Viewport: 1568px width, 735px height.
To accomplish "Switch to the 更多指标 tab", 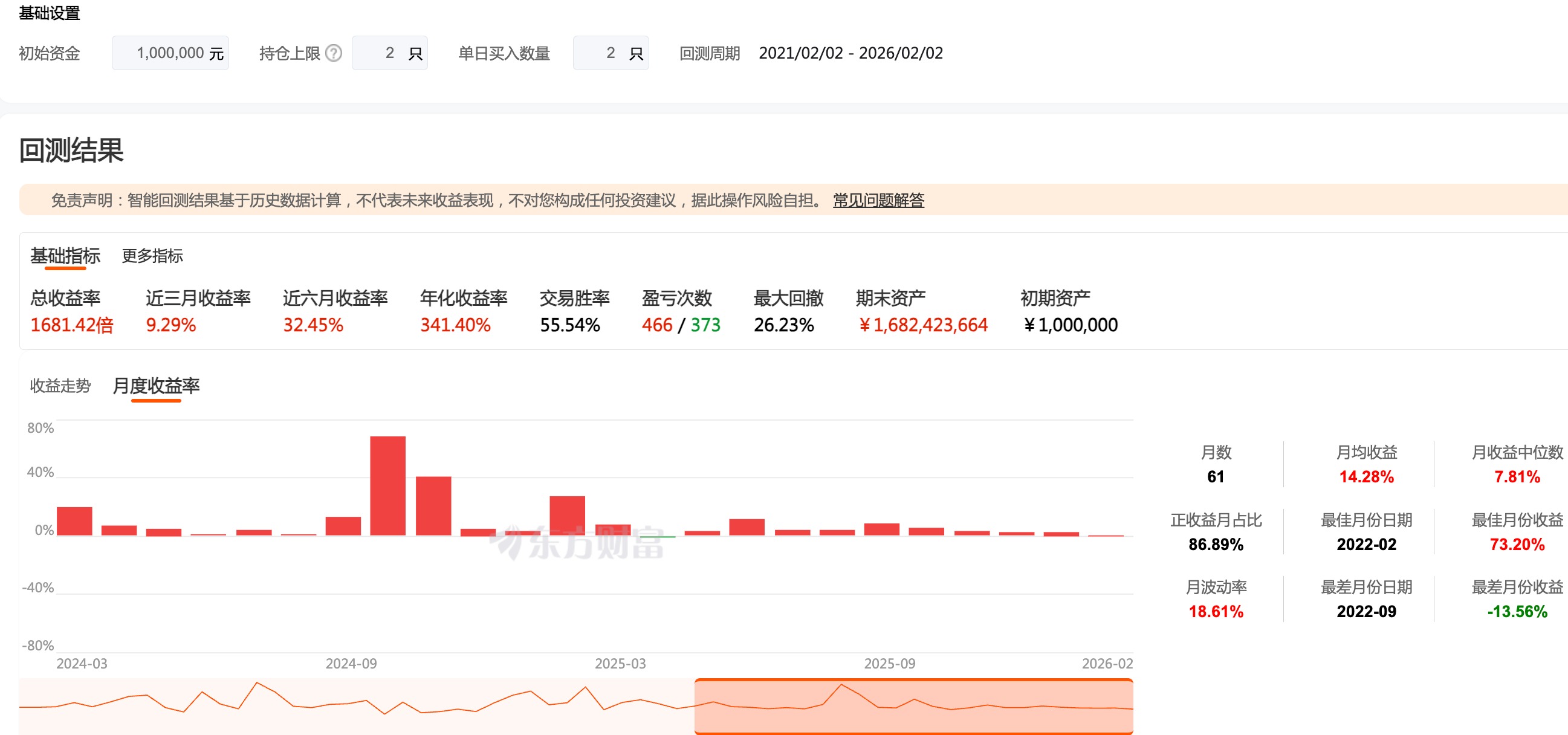I will [152, 256].
